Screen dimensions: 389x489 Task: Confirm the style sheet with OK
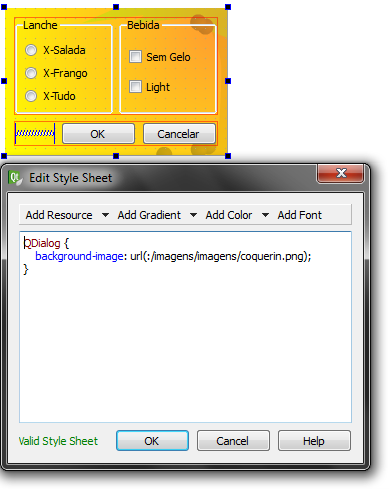(152, 441)
